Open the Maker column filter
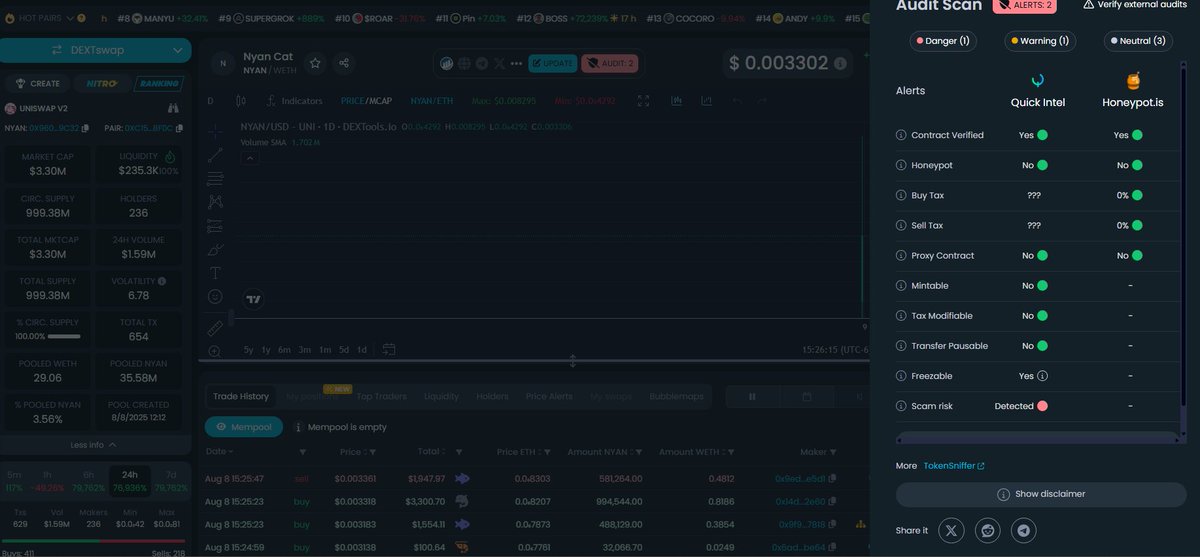Screen dimensions: 1200x557 (835, 452)
